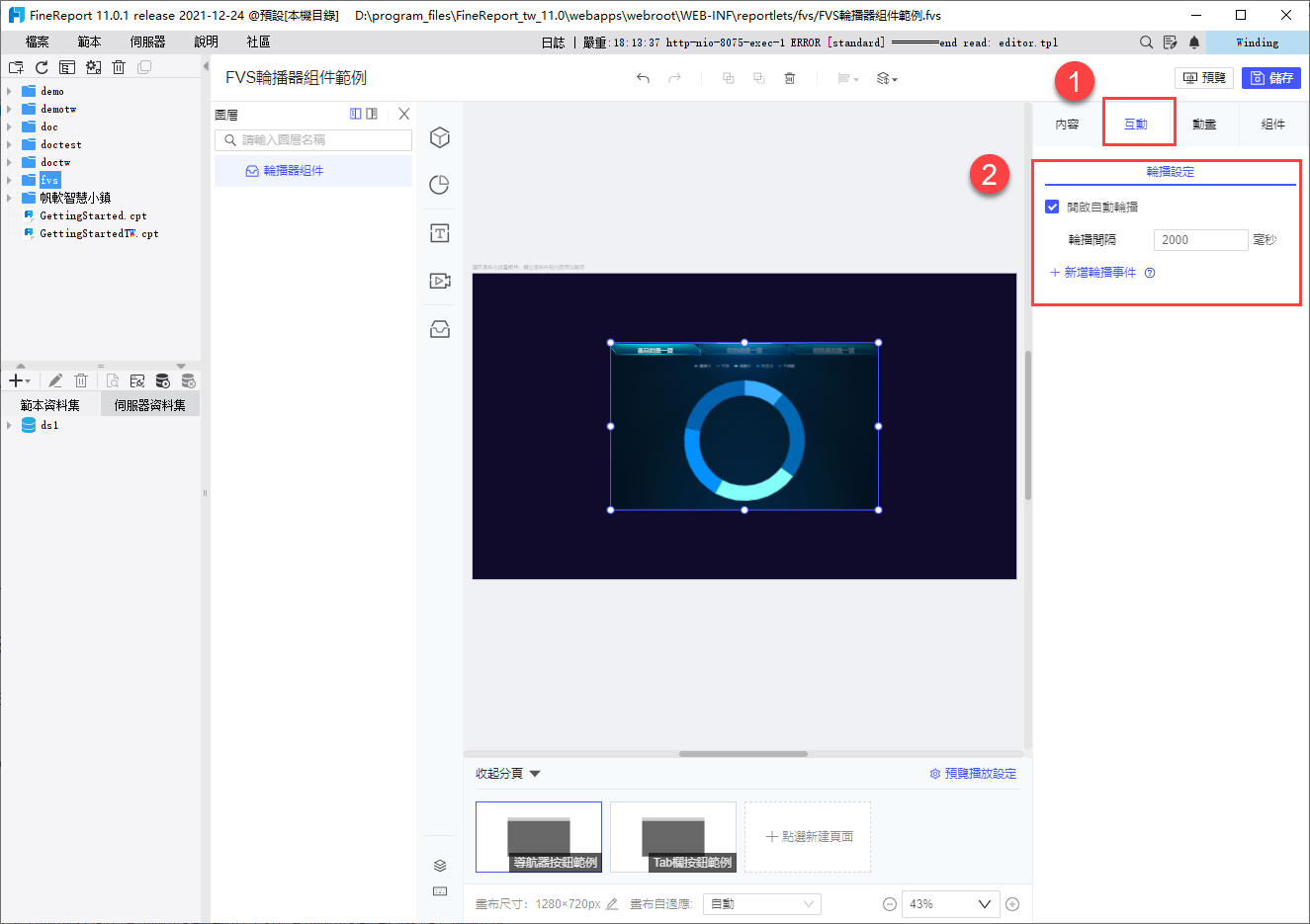Expand the demo folder

point(10,91)
